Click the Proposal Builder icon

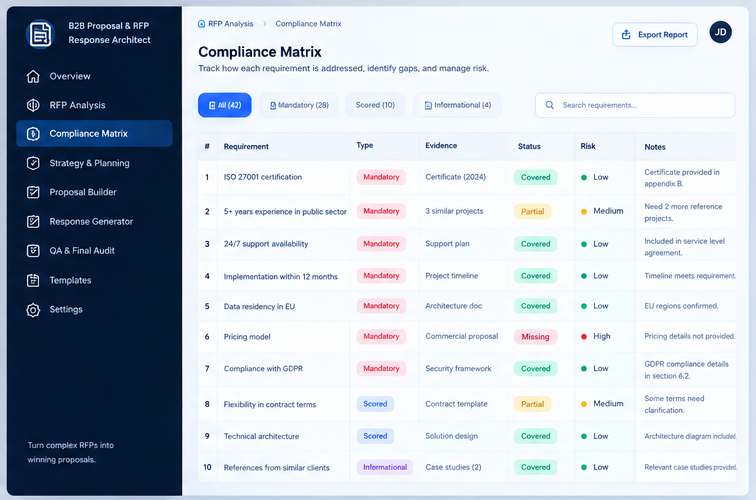tap(33, 192)
